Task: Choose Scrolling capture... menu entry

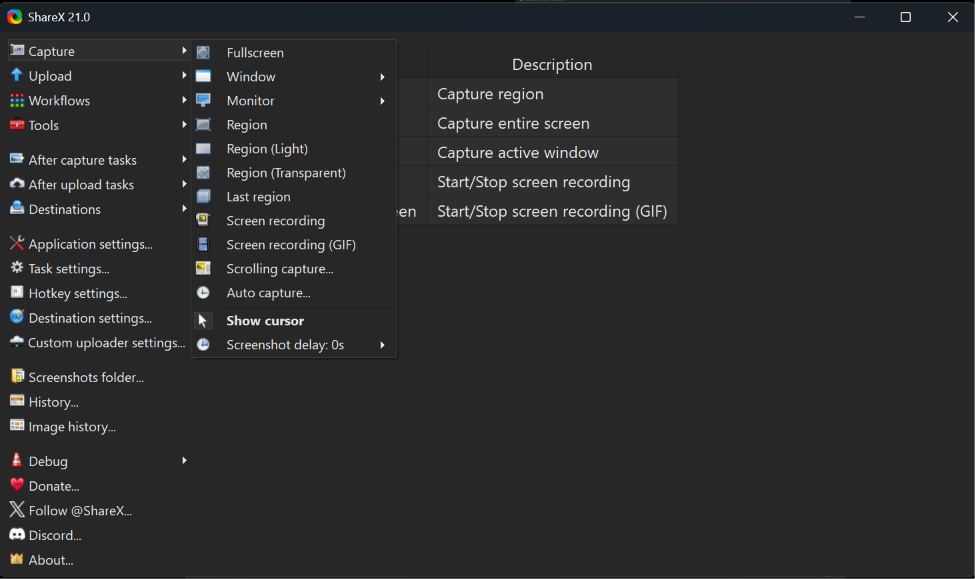Action: pyautogui.click(x=293, y=269)
